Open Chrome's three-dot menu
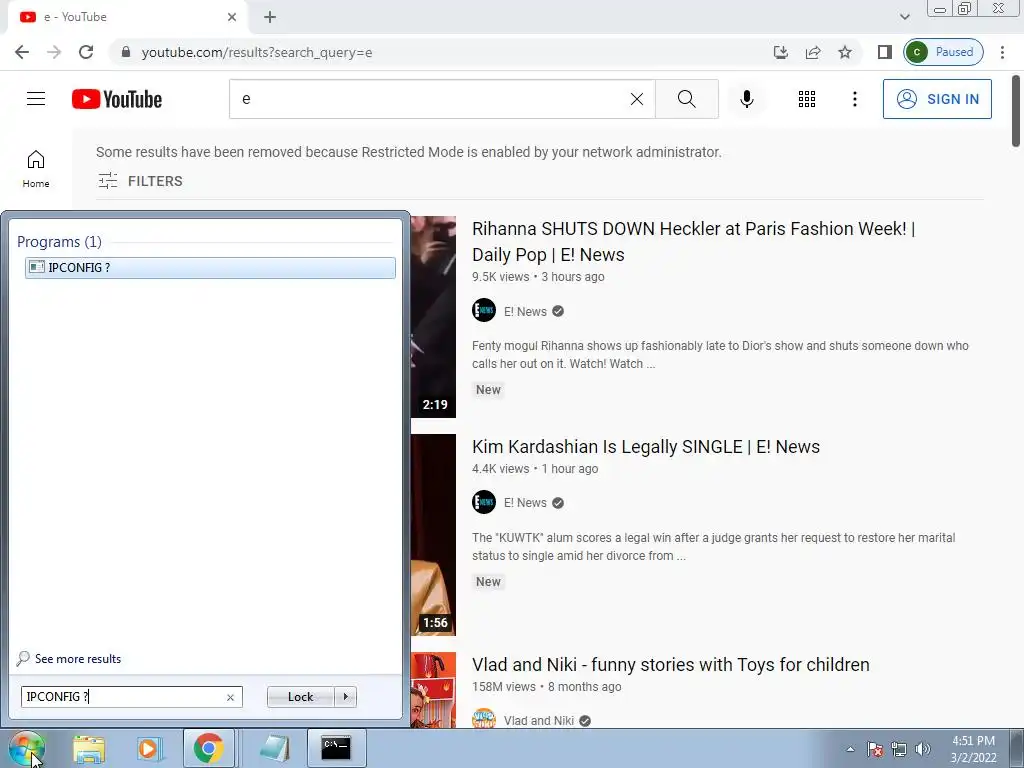The height and width of the screenshot is (768, 1024). pyautogui.click(x=1002, y=52)
